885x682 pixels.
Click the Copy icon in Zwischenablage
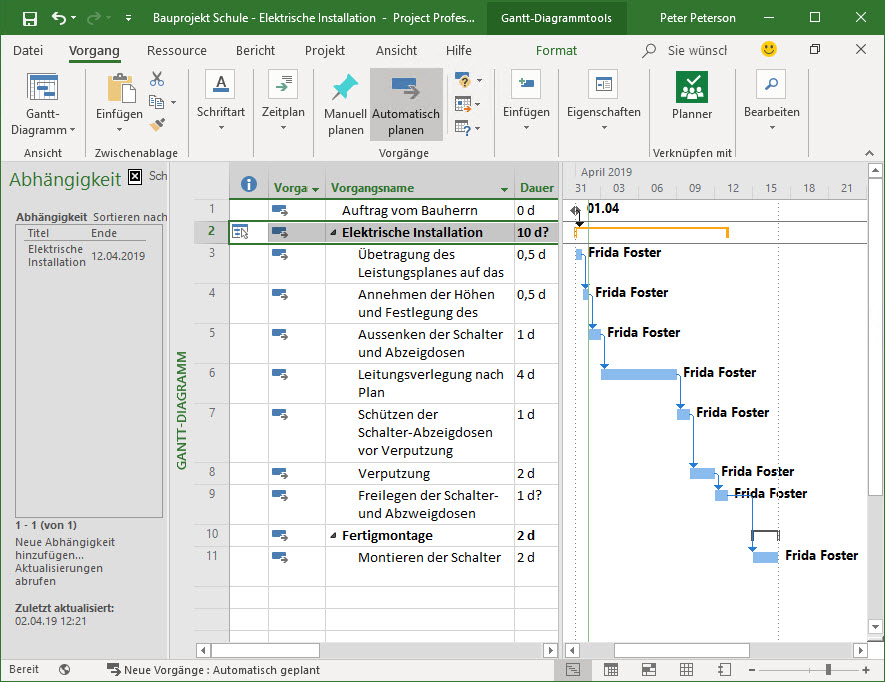156,102
